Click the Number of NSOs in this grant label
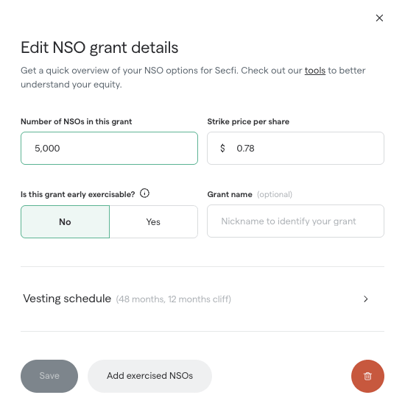Viewport: 405px width, 420px height. click(x=76, y=122)
